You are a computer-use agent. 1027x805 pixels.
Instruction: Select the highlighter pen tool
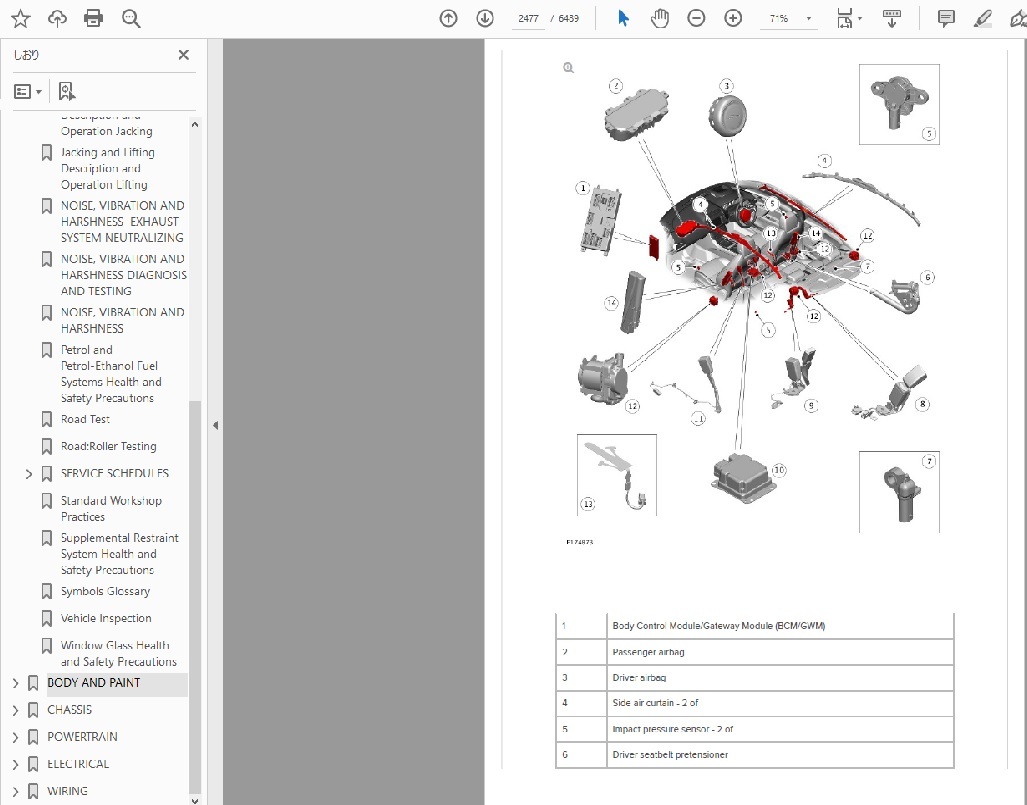coord(982,18)
